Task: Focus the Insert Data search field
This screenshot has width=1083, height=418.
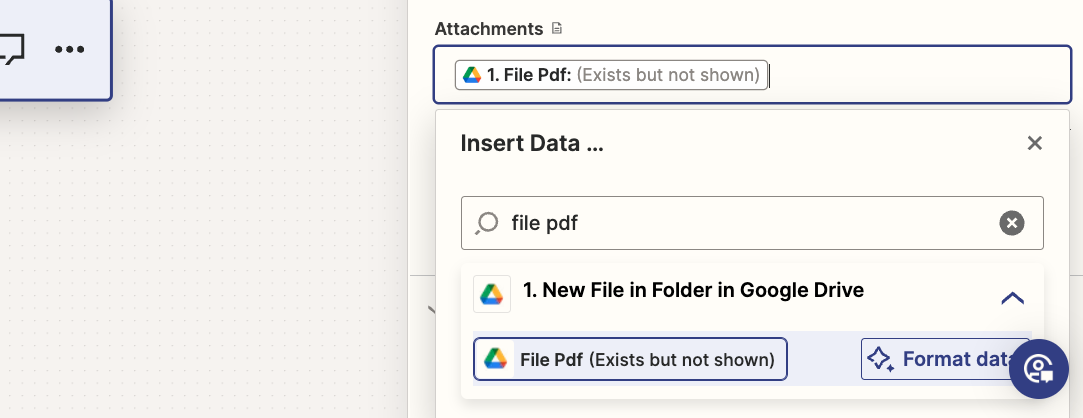Action: pyautogui.click(x=752, y=223)
